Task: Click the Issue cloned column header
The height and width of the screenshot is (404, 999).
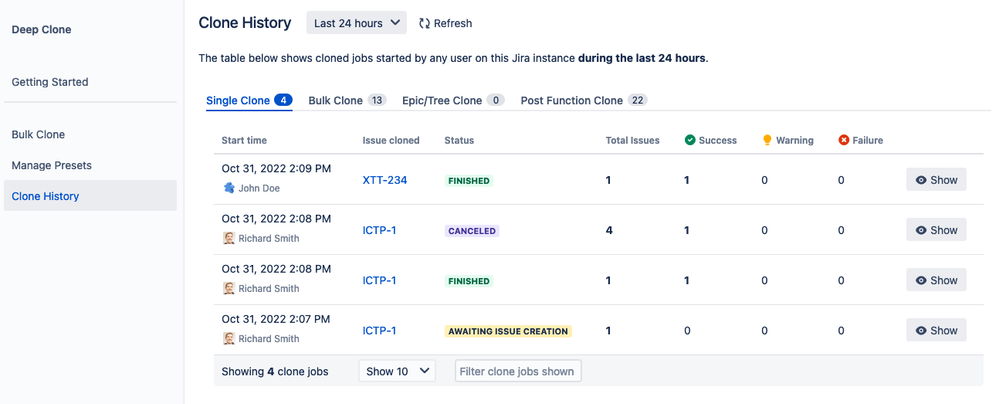Action: click(391, 140)
